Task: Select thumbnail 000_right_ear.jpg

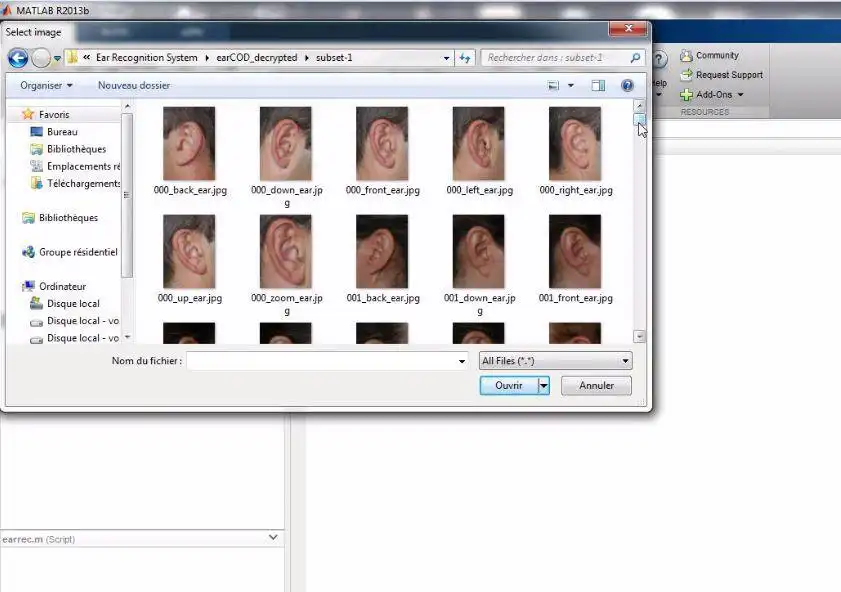Action: [x=576, y=143]
